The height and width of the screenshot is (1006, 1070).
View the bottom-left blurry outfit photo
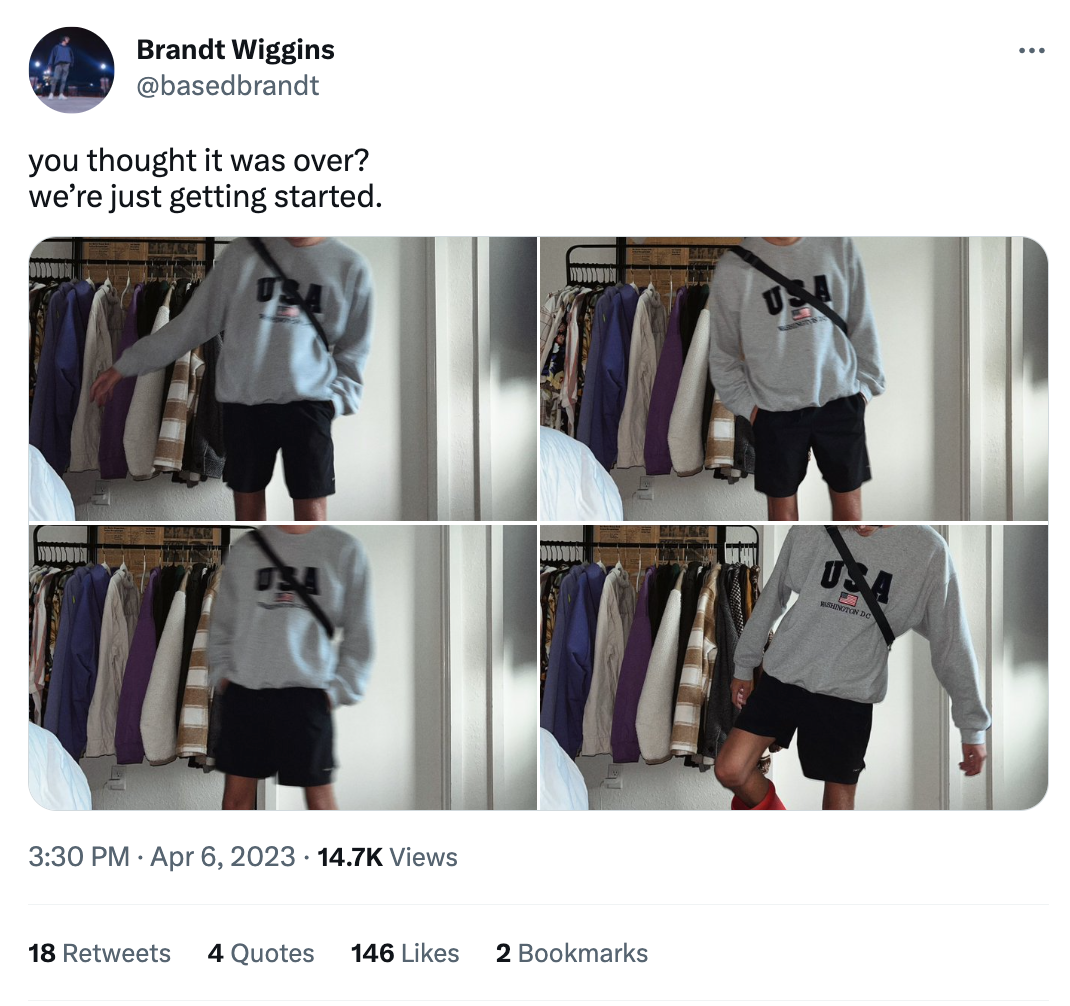(x=283, y=667)
